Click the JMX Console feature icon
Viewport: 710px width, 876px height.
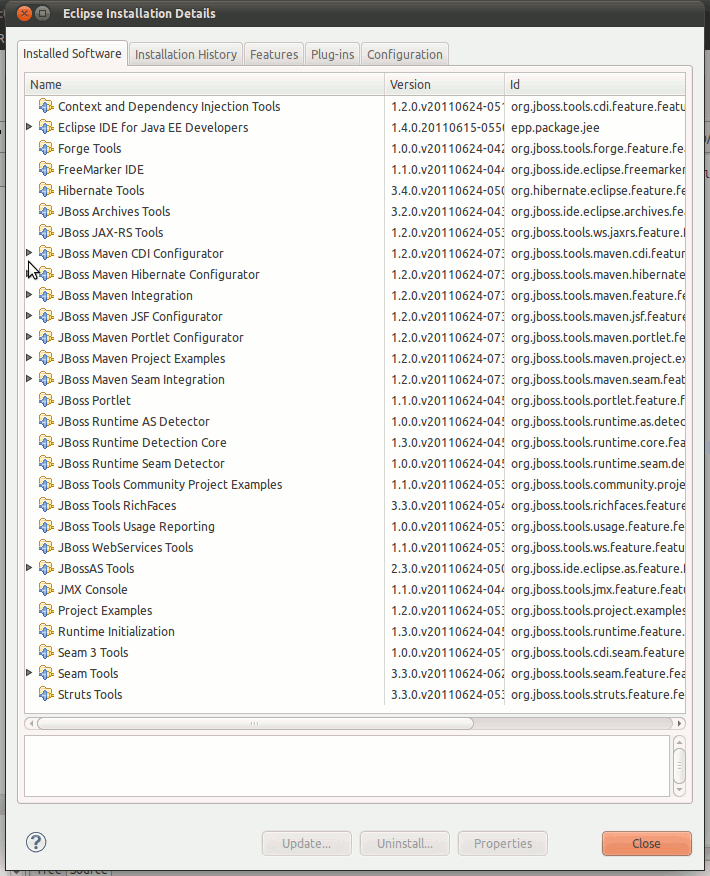pyautogui.click(x=46, y=589)
